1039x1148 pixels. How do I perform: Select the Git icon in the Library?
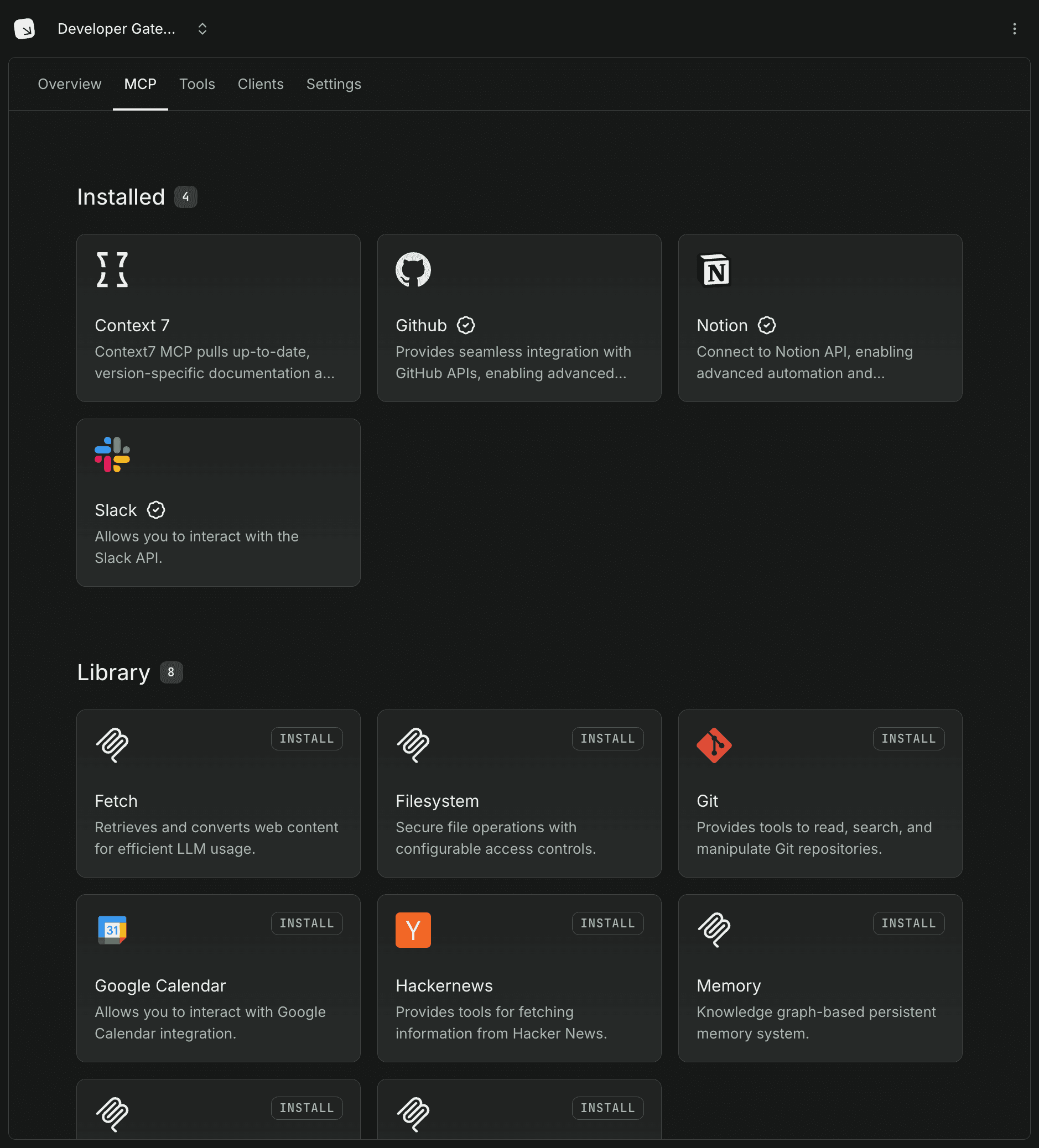pos(714,746)
